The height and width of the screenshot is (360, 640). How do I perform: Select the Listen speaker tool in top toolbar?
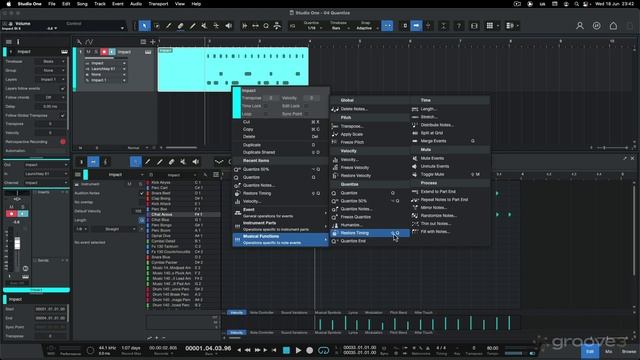coord(229,26)
